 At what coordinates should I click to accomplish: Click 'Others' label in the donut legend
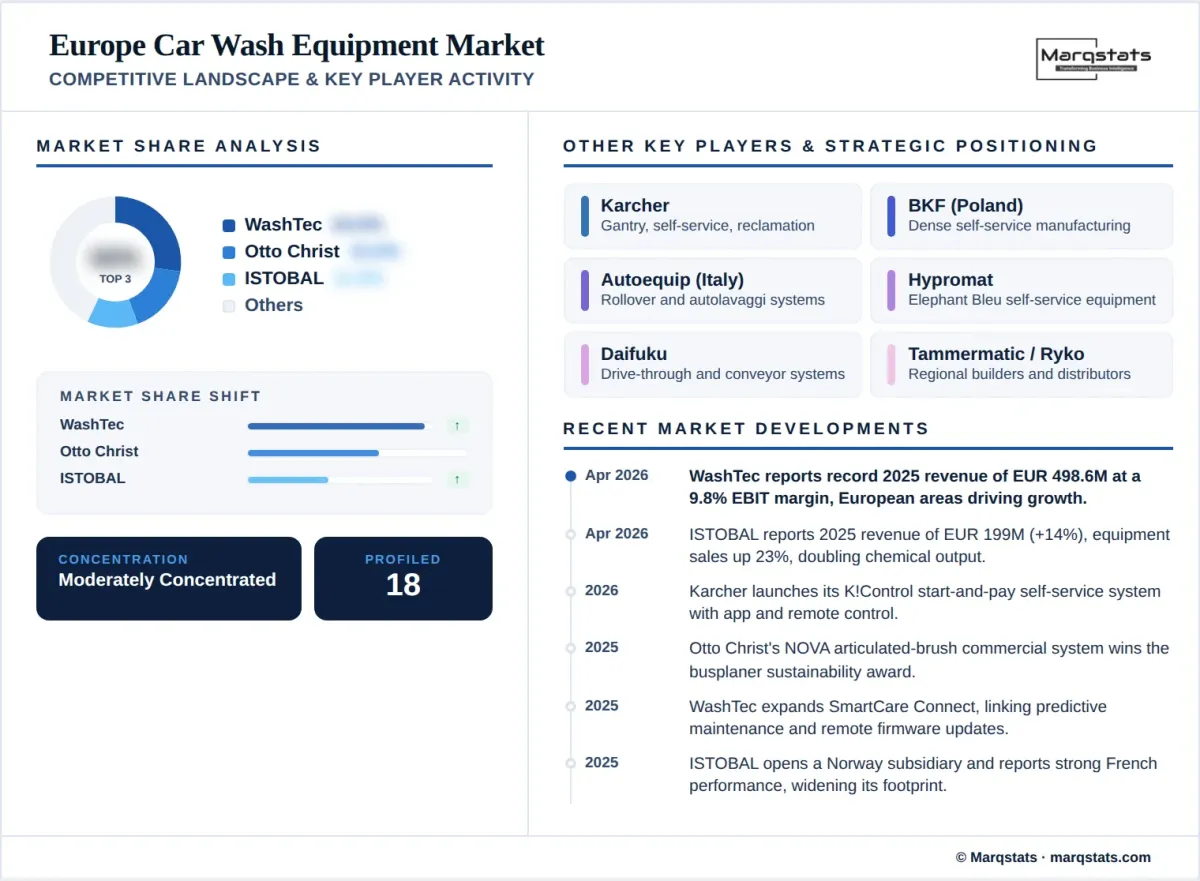[x=274, y=305]
